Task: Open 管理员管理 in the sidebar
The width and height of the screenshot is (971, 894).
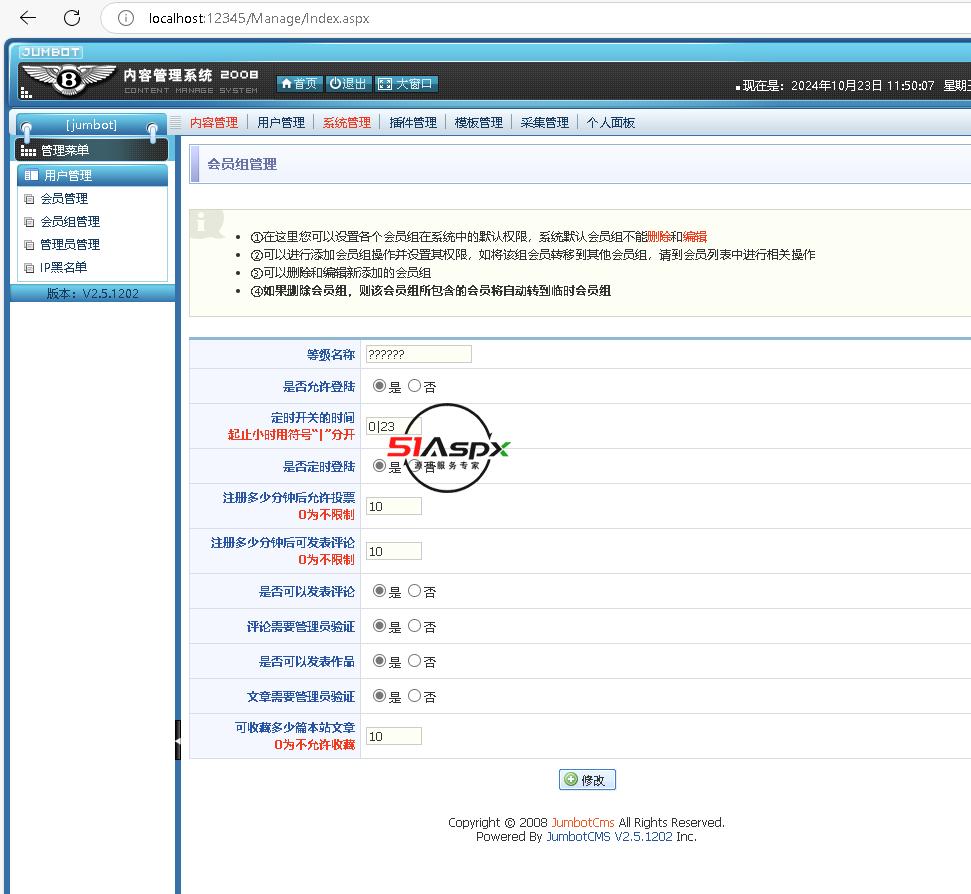Action: point(69,245)
